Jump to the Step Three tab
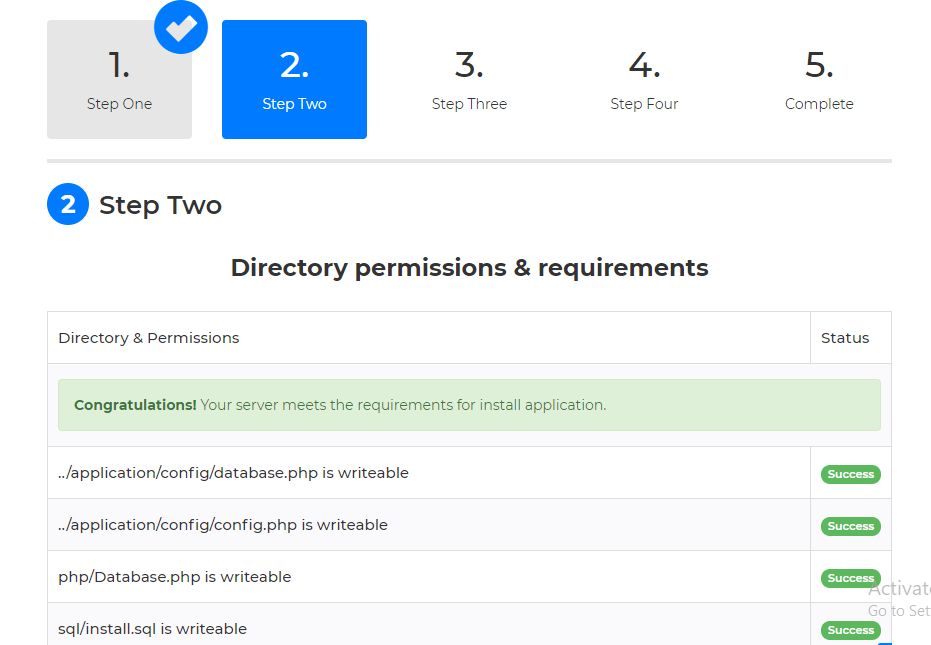This screenshot has height=645, width=931. coord(469,80)
